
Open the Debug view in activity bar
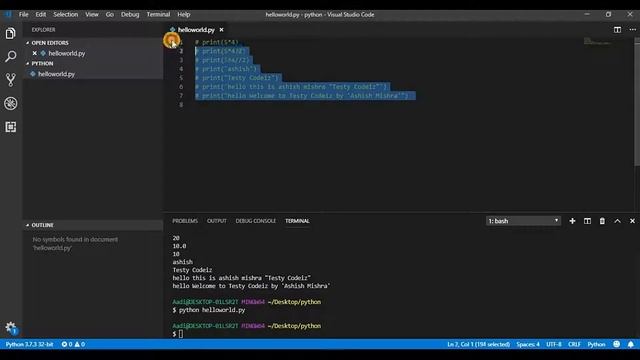11,103
